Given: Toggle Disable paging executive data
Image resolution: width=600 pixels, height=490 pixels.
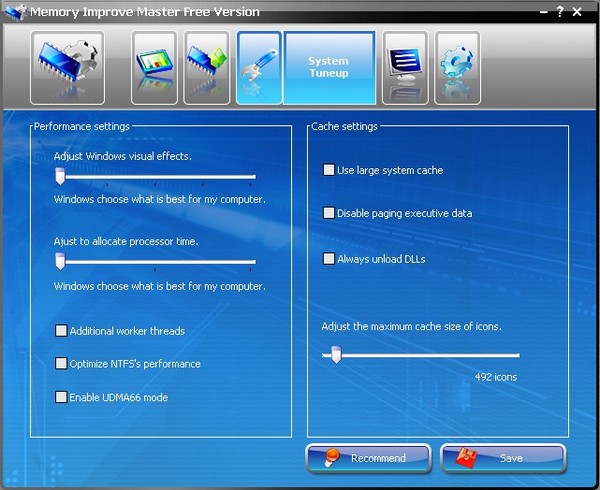Looking at the screenshot, I should (329, 214).
